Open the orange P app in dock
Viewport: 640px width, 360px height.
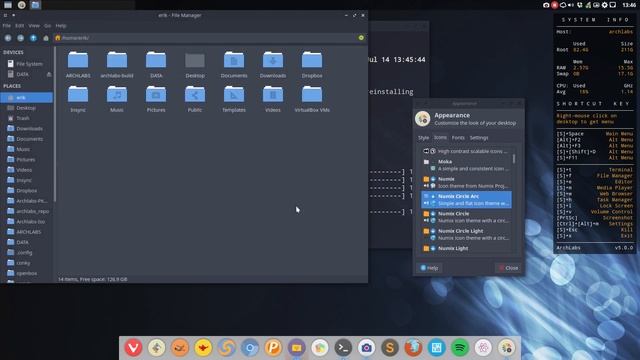[273, 348]
